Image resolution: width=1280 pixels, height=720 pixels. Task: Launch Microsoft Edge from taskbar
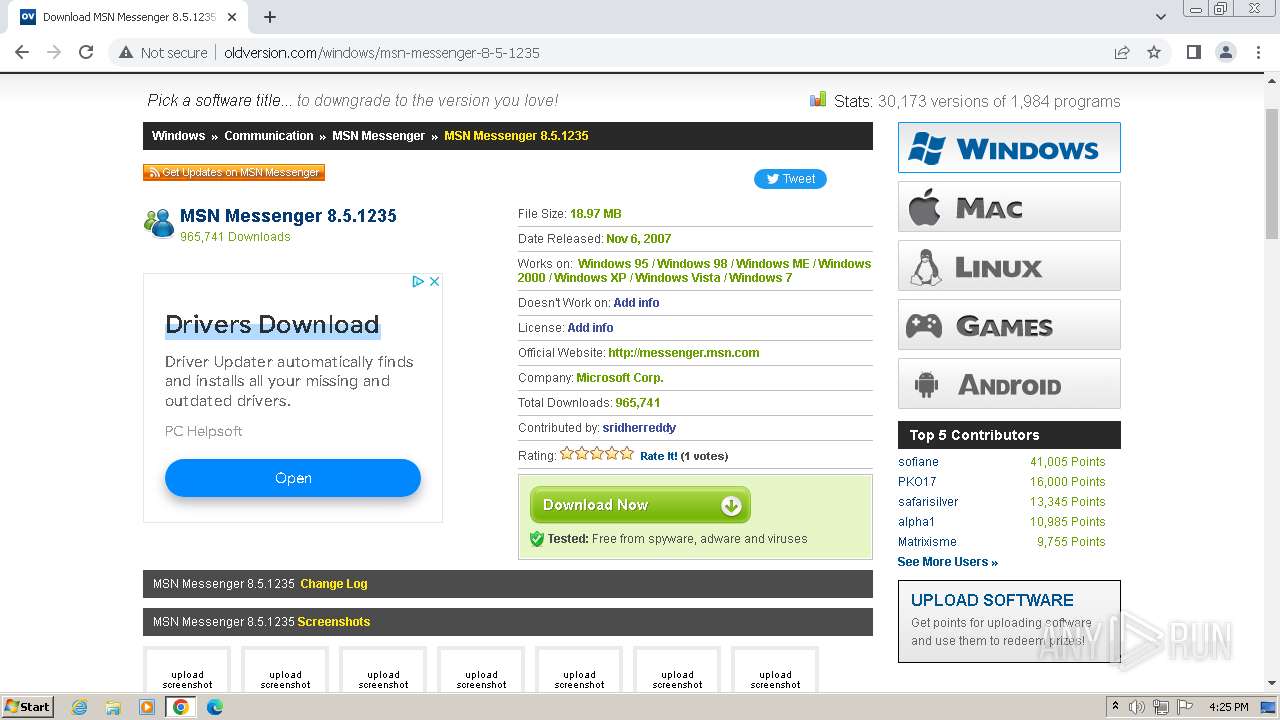(214, 707)
